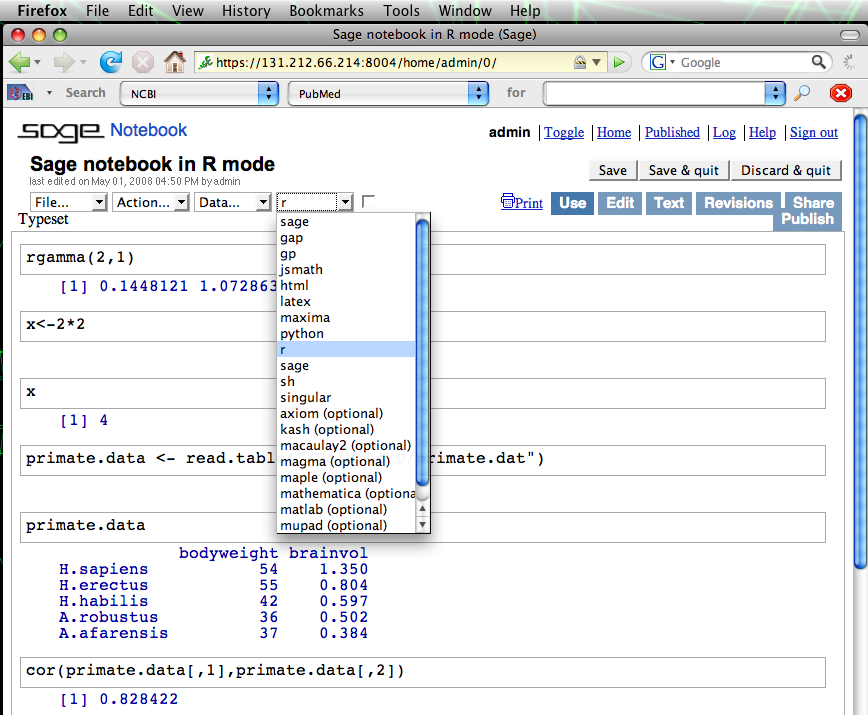The image size is (868, 715).
Task: Toggle the Typeset checkbox
Action: pos(369,202)
